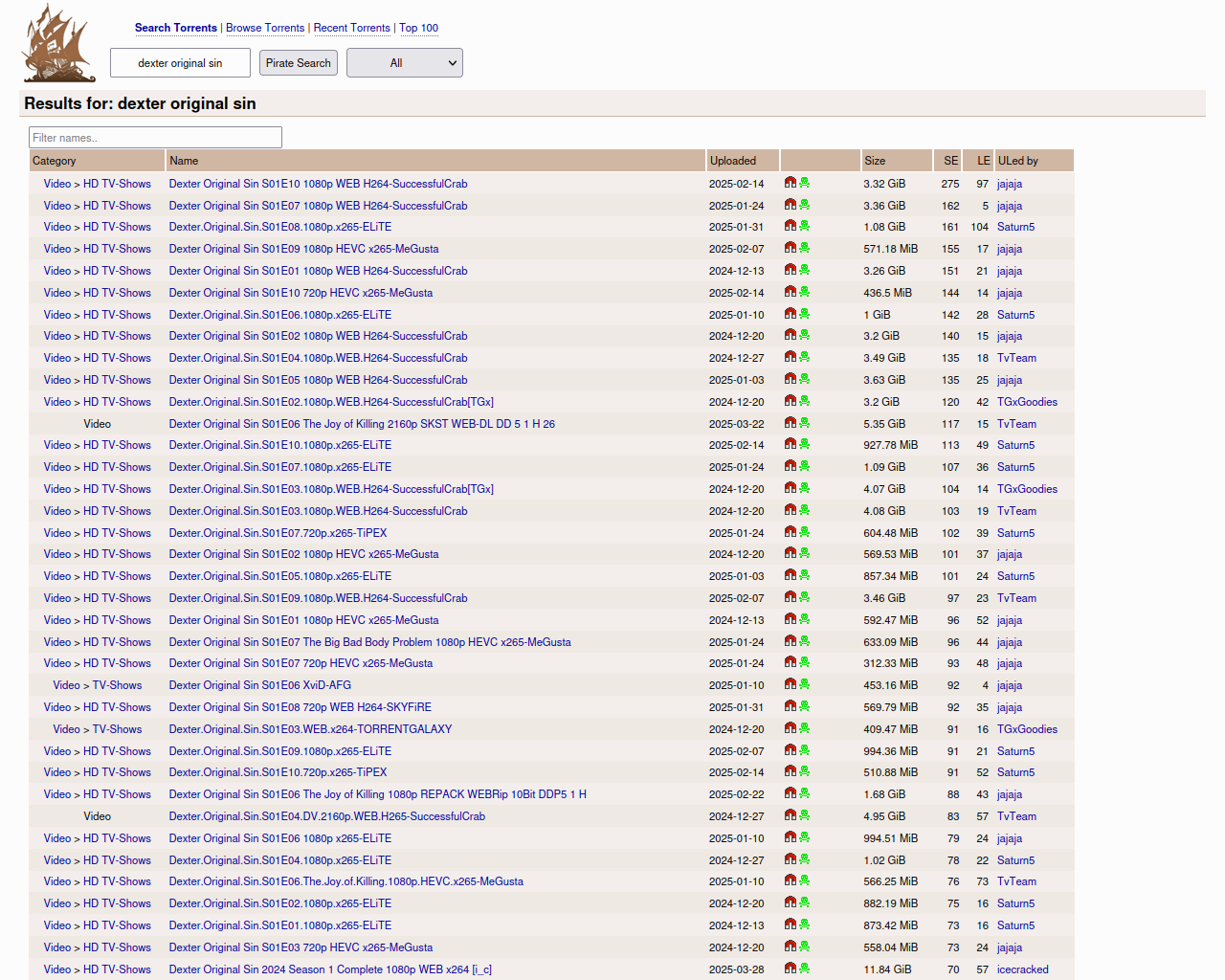This screenshot has height=980, width=1225.
Task: Open the All category dropdown
Action: coord(405,63)
